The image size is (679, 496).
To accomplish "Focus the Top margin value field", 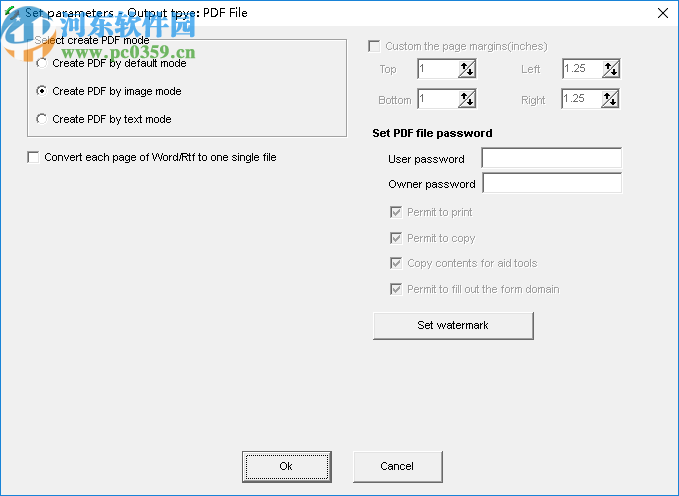I will point(438,69).
